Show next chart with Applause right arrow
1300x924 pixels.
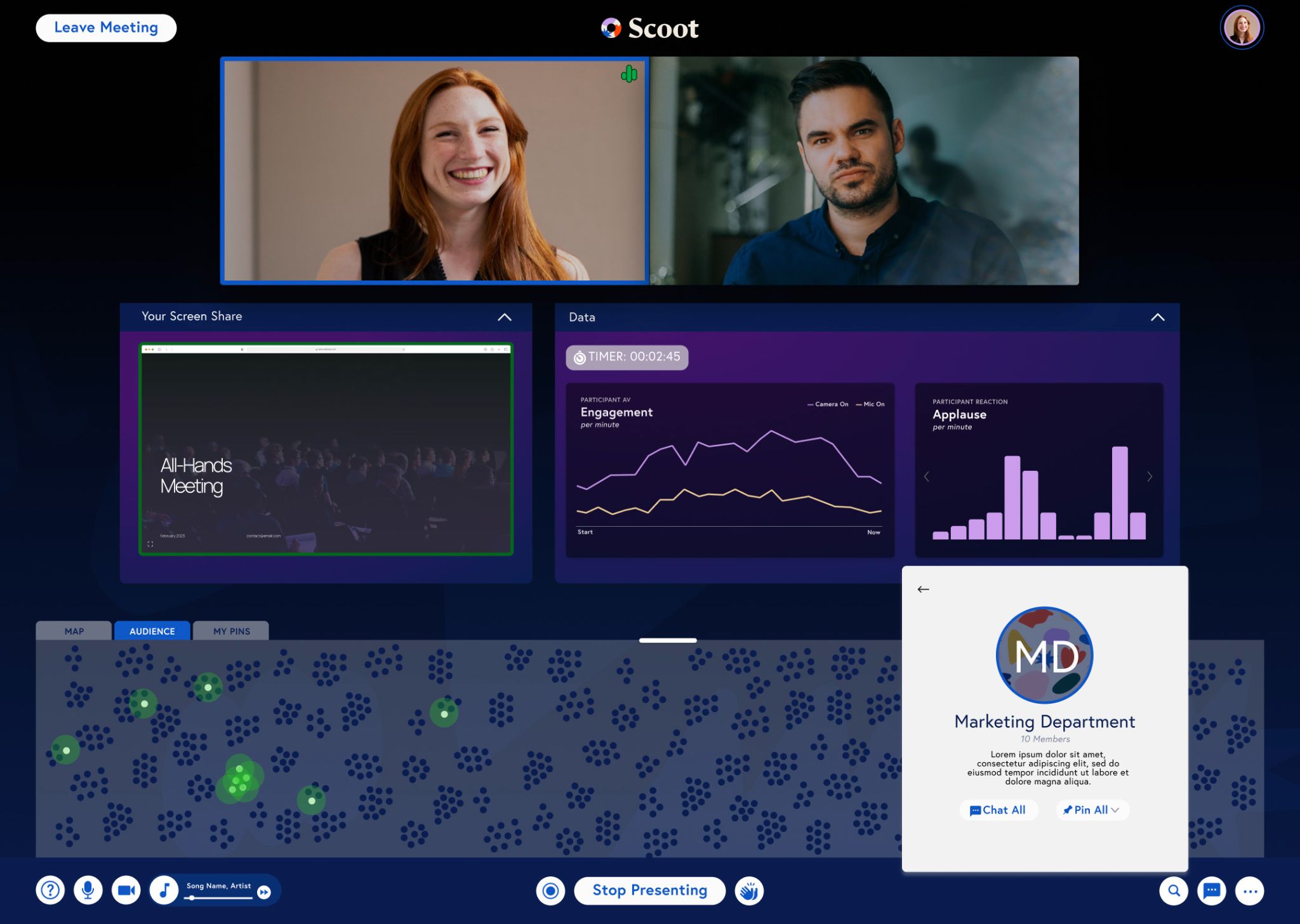[x=1150, y=477]
